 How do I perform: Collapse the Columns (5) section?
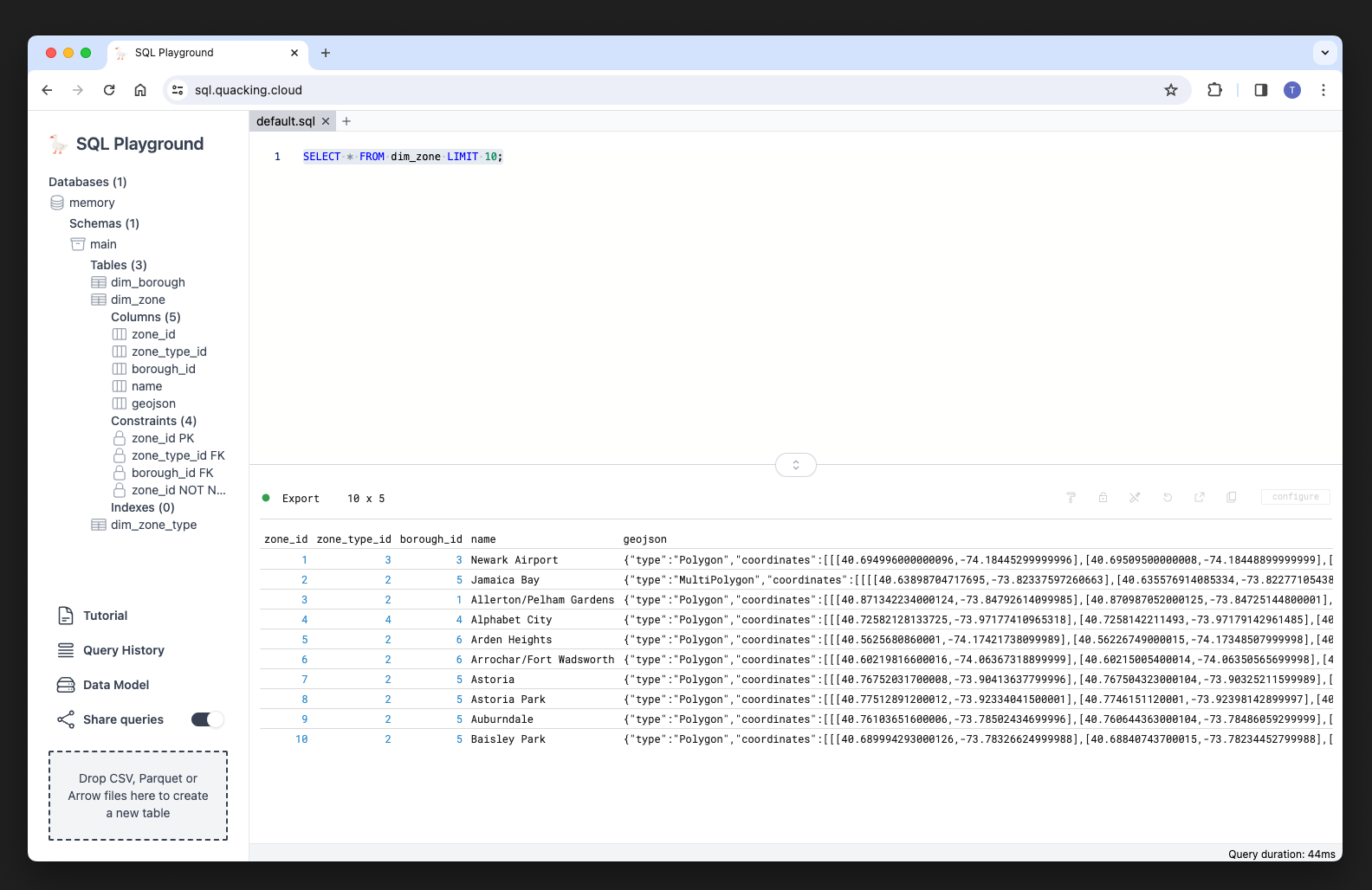coord(146,317)
